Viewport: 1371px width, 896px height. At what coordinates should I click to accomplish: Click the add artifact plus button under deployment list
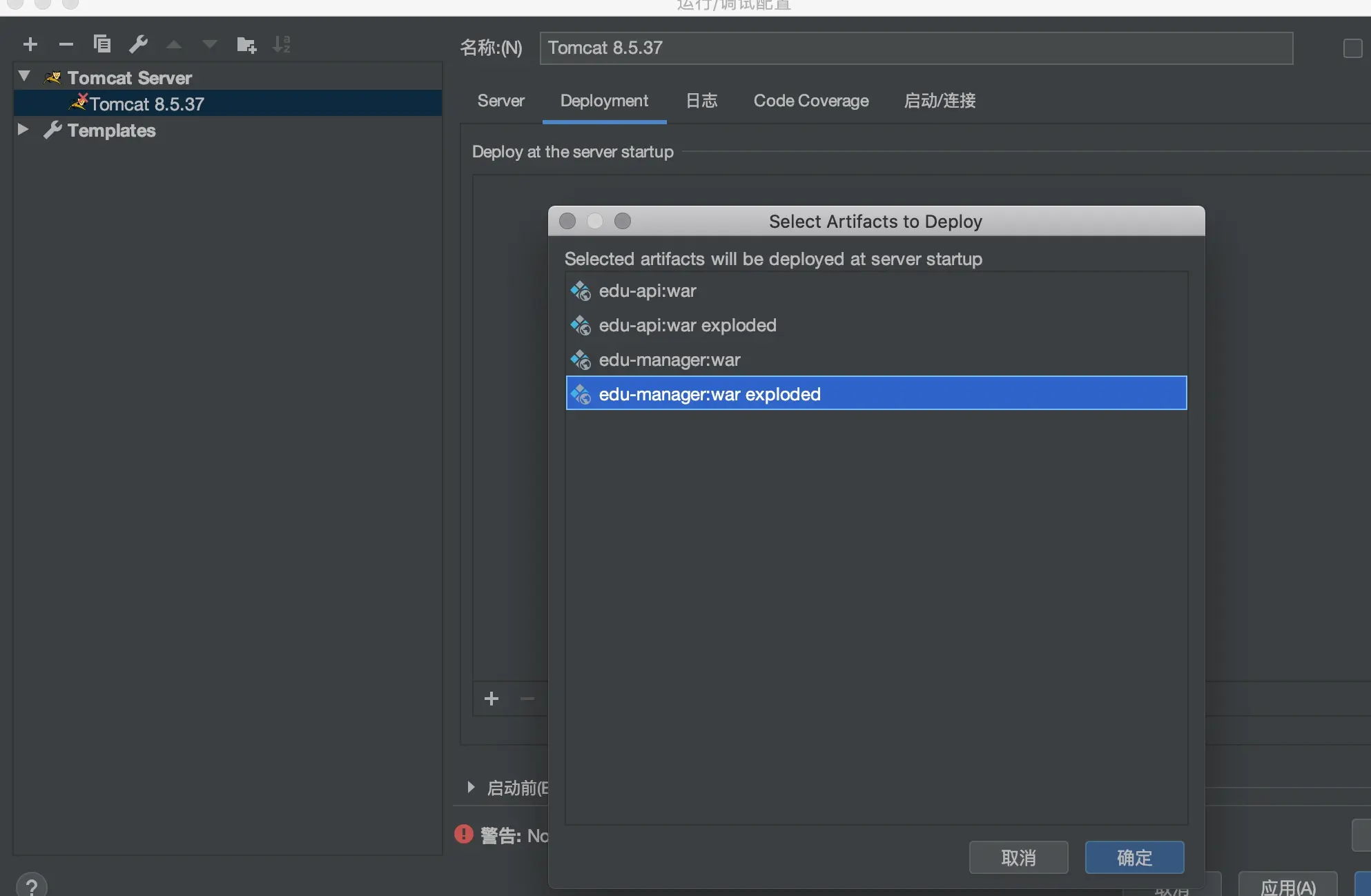point(492,699)
